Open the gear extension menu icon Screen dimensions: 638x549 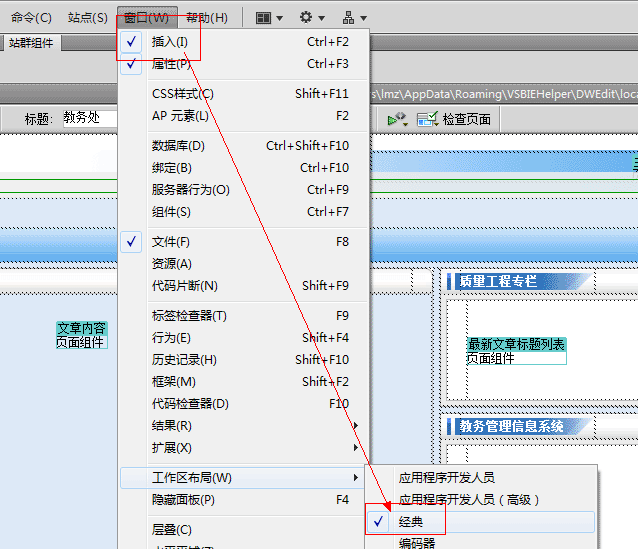pos(311,17)
